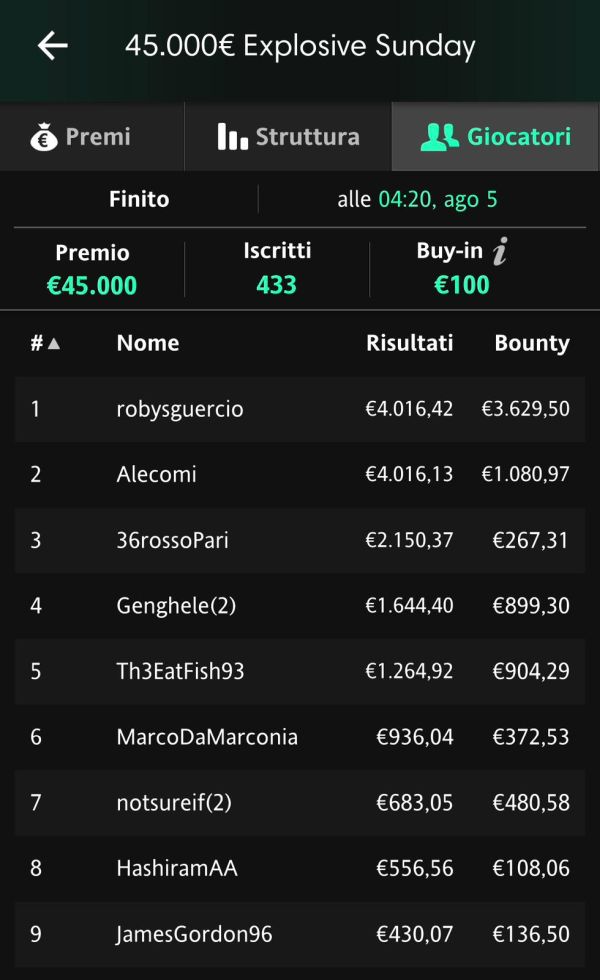This screenshot has height=980, width=600.
Task: Open Th3EatFish93 player row
Action: (x=300, y=671)
